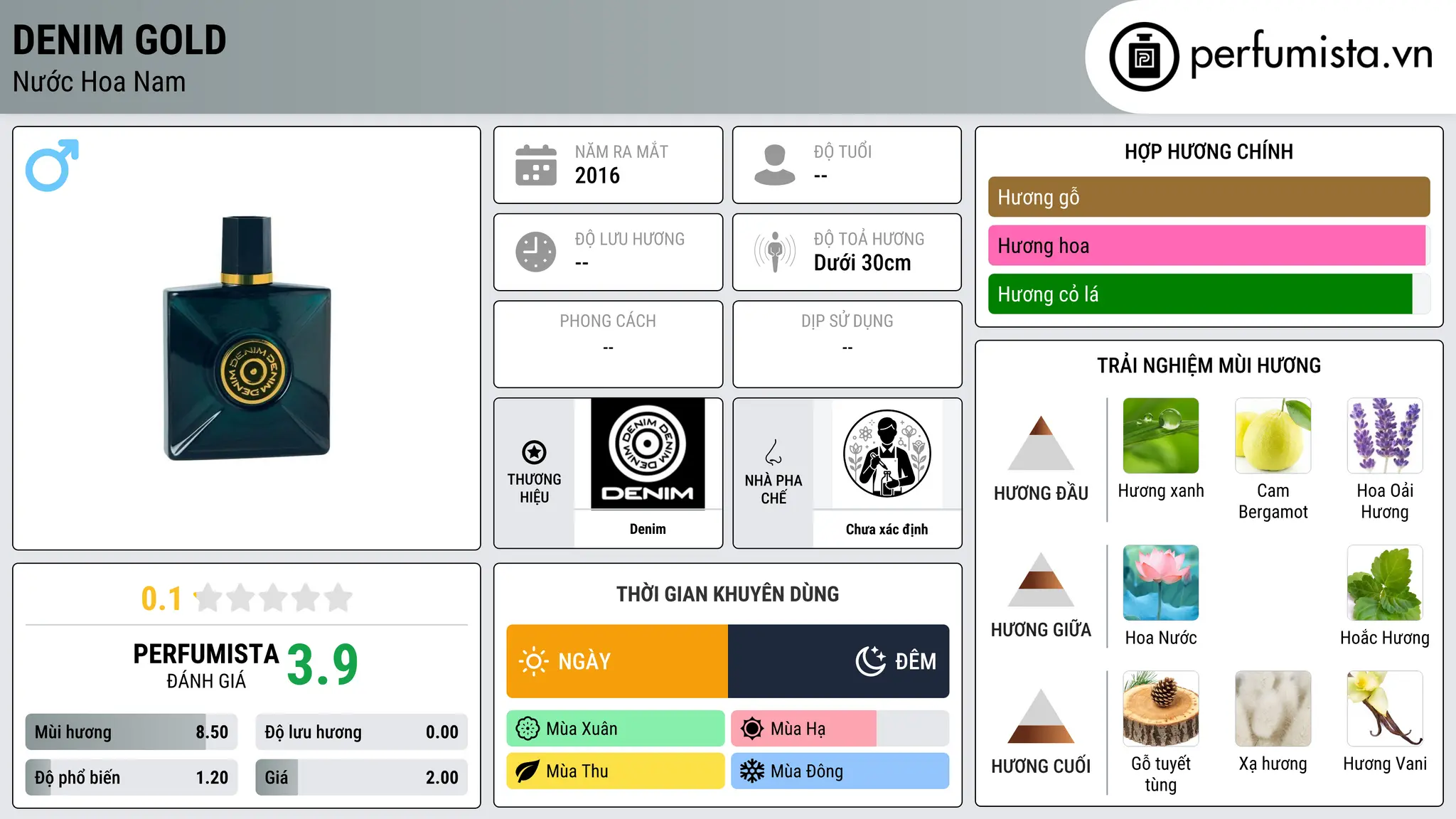Click the clock icon beside Độ lưu hương
The height and width of the screenshot is (819, 1456).
click(536, 252)
